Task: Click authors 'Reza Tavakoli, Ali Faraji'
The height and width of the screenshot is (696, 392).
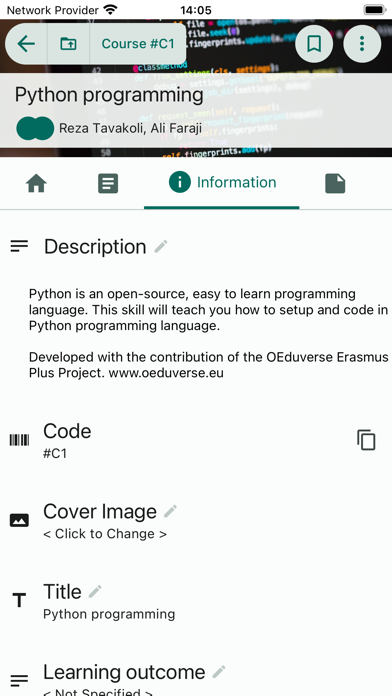Action: pyautogui.click(x=131, y=128)
